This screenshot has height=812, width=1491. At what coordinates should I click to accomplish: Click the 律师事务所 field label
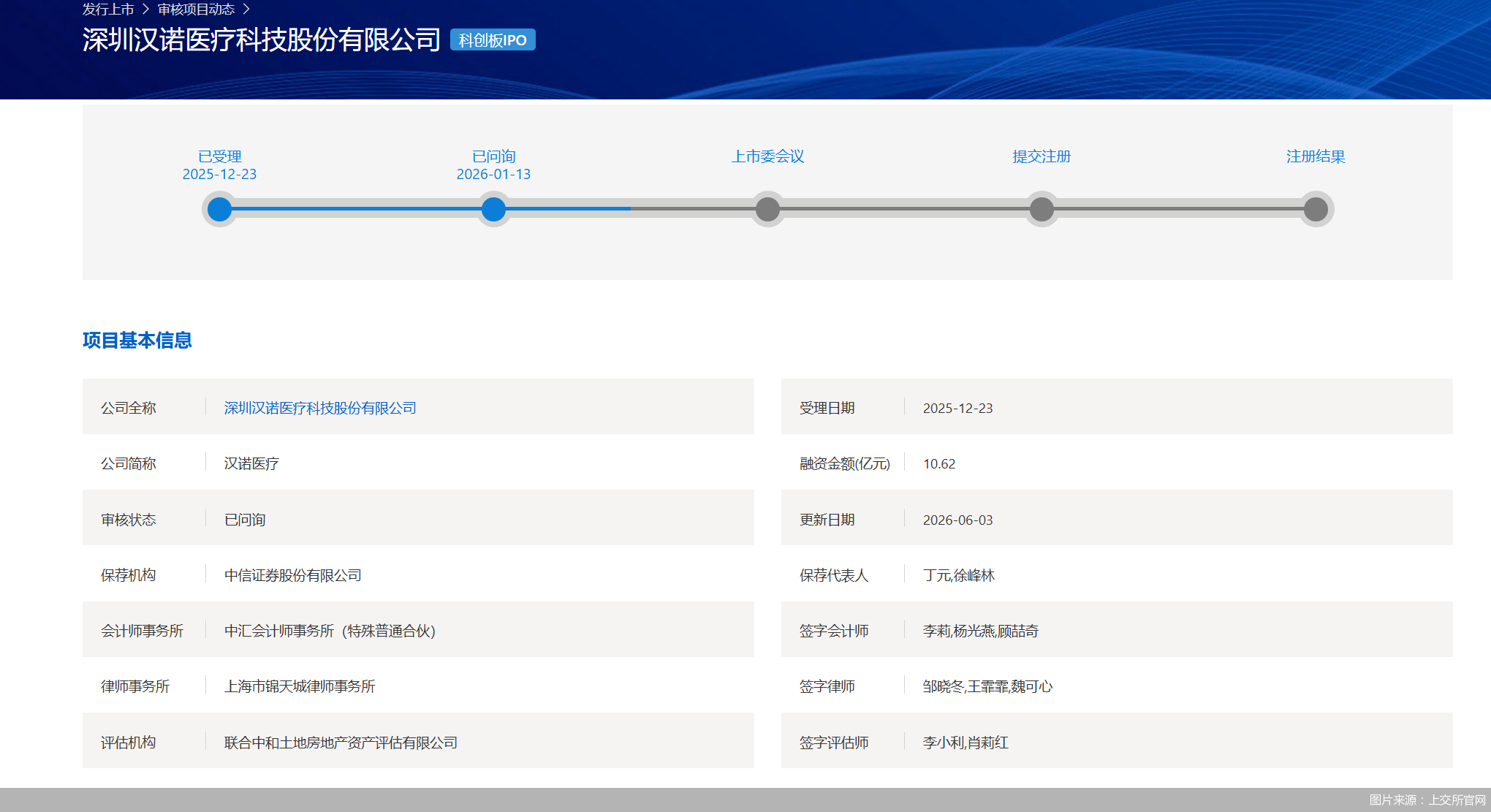[135, 686]
